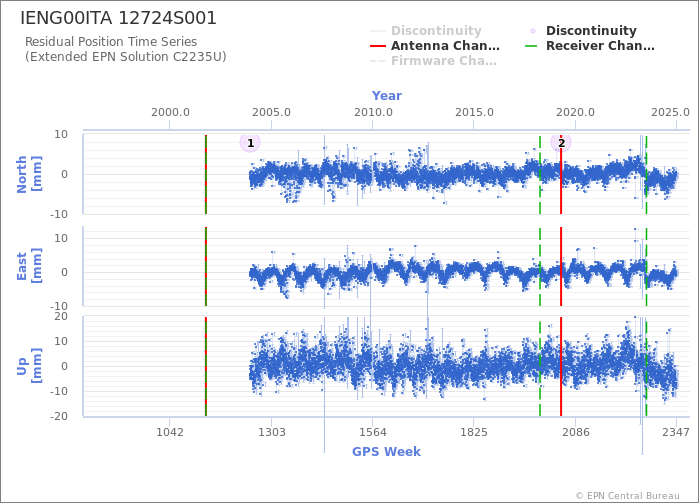Click the Residual Position Time Series subtitle
The image size is (700, 504).
click(x=111, y=42)
